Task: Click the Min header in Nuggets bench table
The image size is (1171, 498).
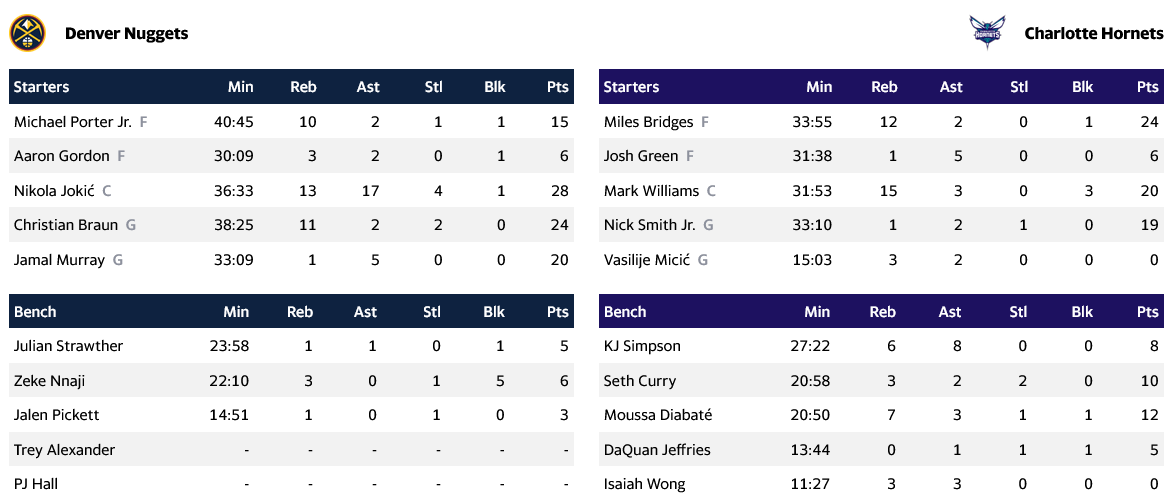Action: point(236,312)
